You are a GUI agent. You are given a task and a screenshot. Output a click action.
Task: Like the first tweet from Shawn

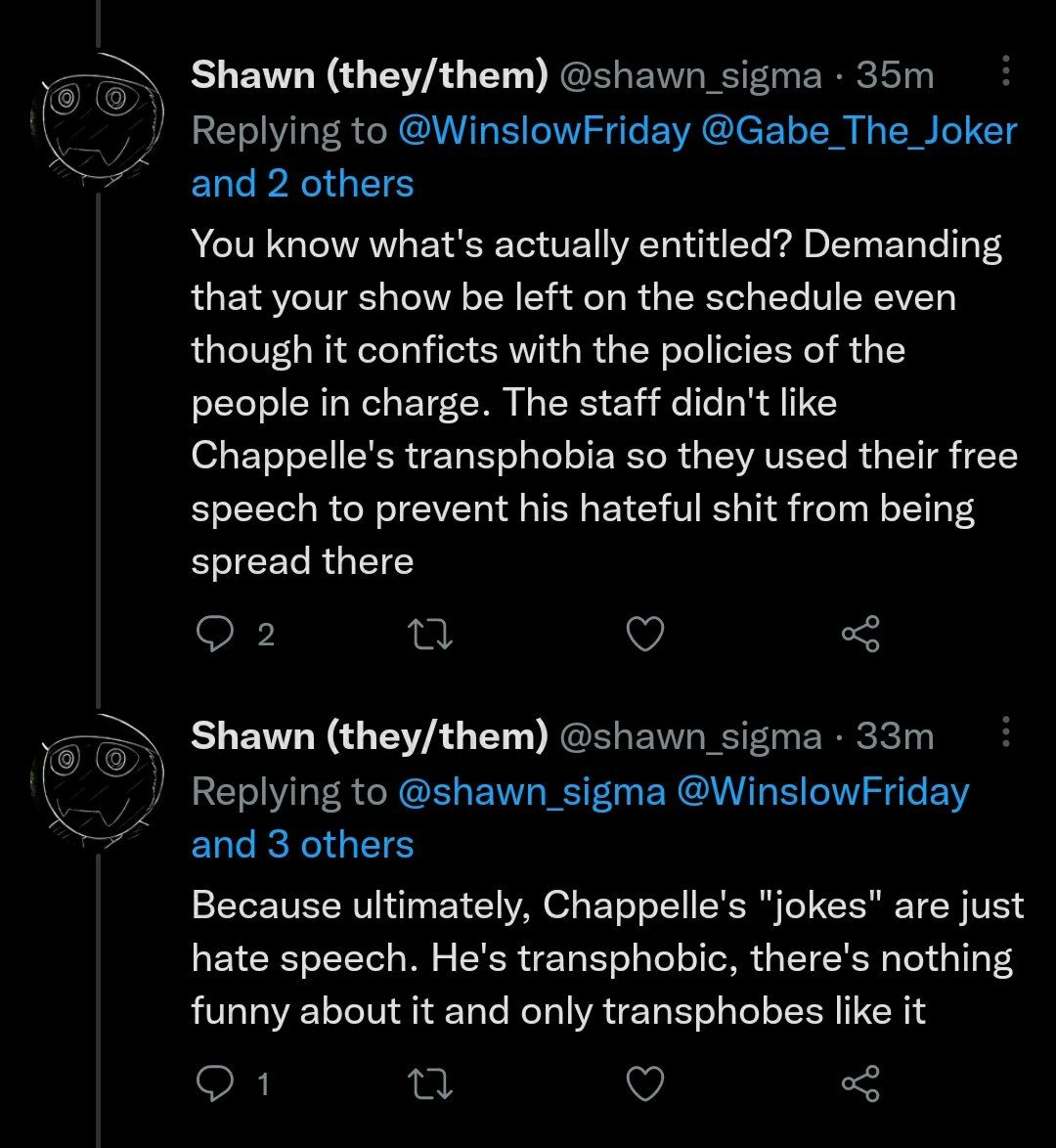644,636
